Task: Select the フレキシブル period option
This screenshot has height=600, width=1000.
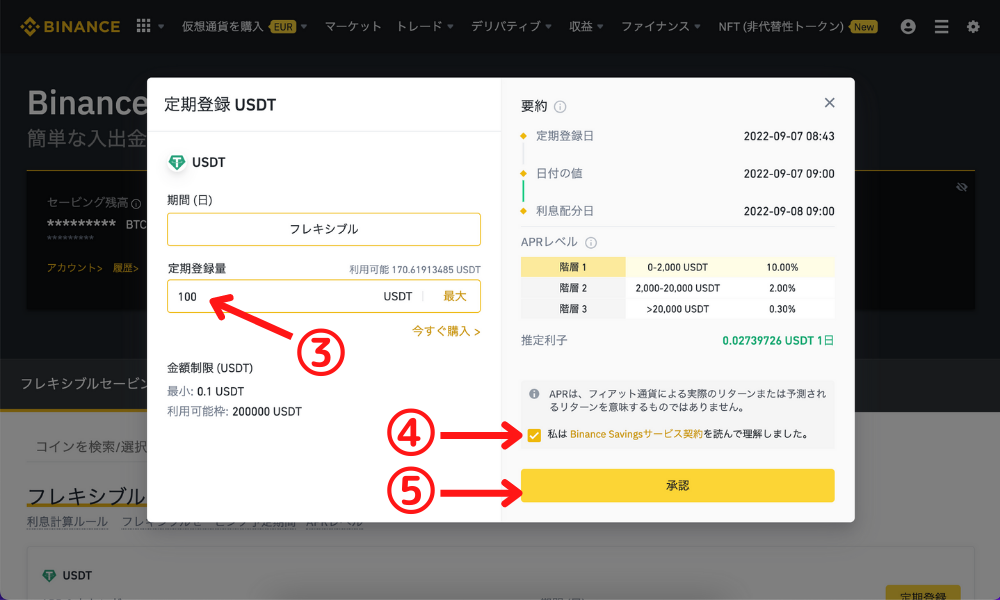Action: point(324,229)
